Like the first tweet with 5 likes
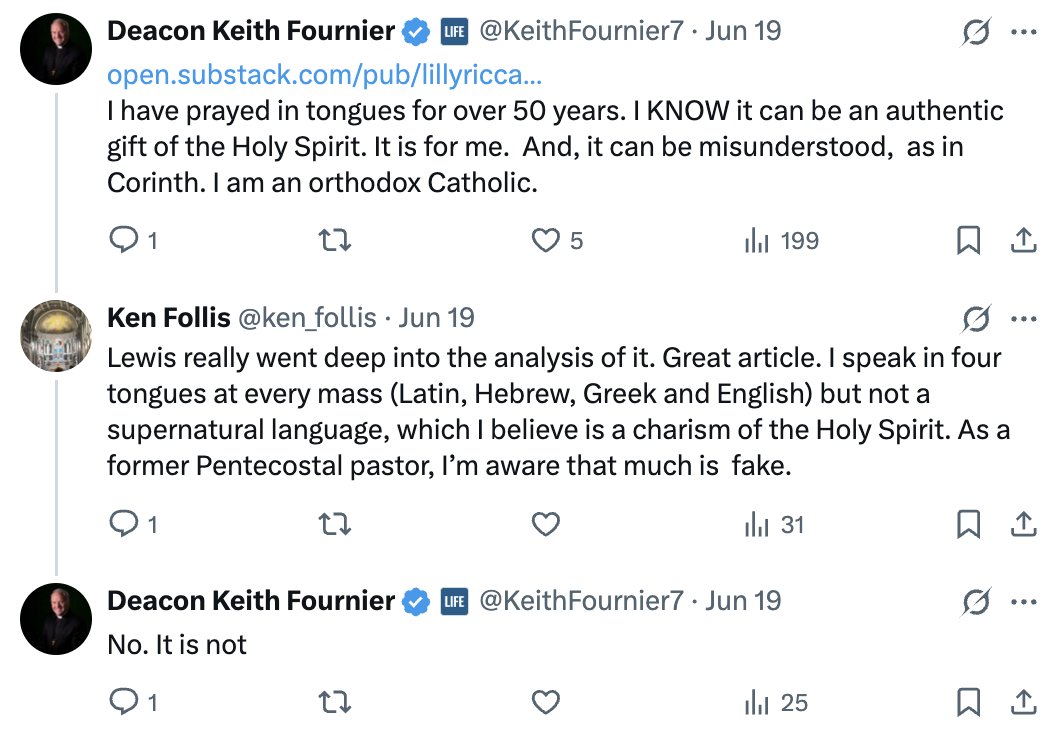1064x742 pixels. pos(545,241)
